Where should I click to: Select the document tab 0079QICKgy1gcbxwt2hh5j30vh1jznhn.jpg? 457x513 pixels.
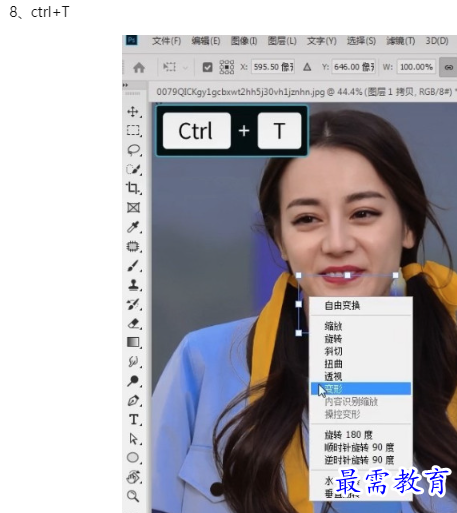point(304,92)
